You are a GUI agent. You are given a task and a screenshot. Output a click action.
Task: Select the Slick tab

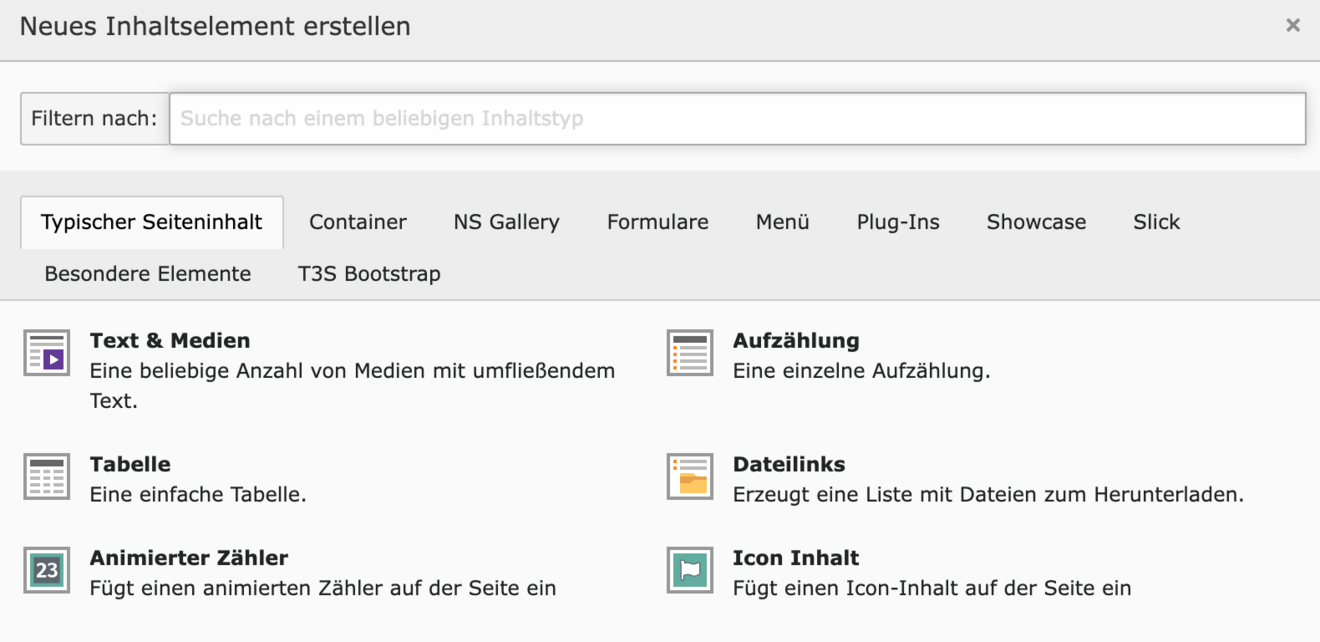(1156, 222)
